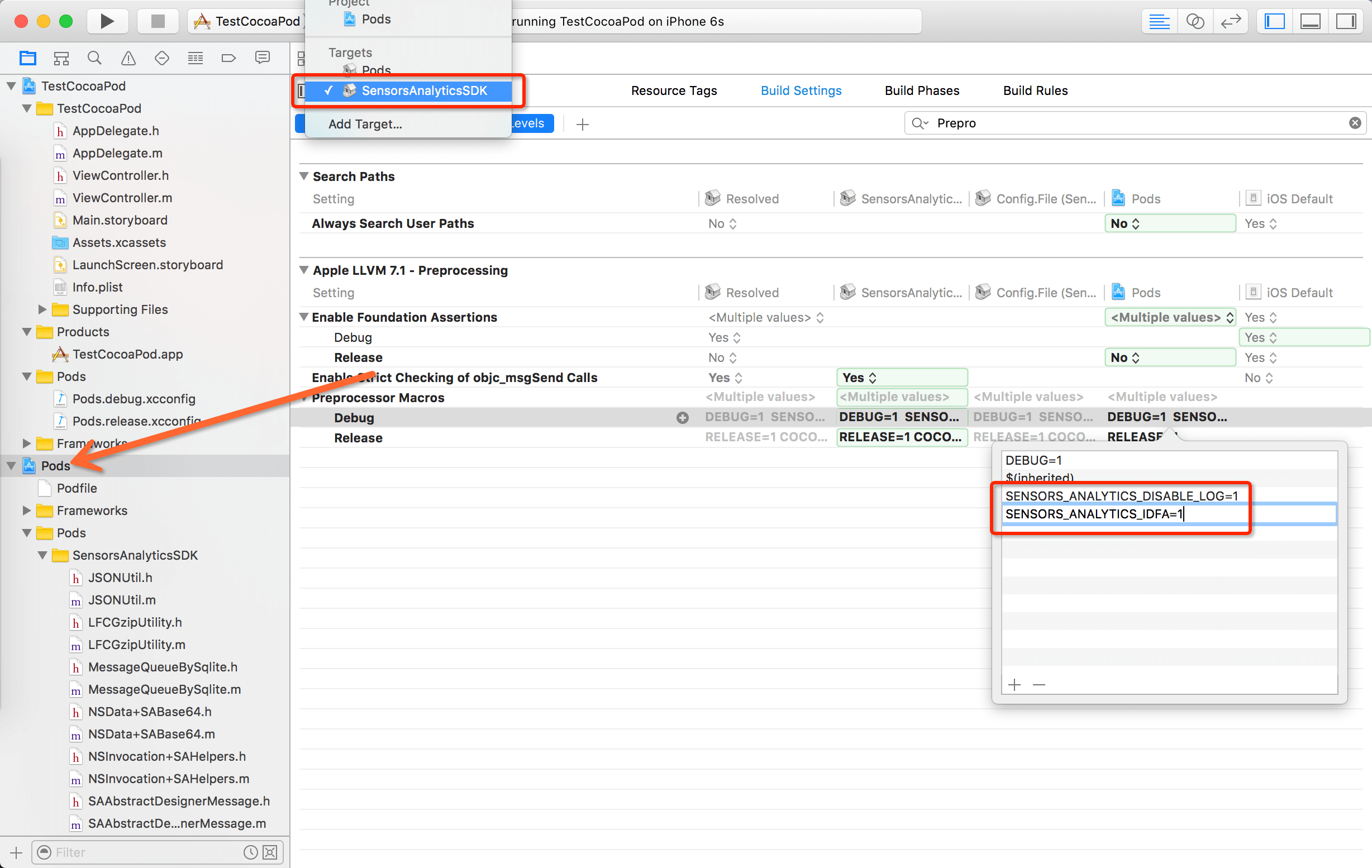The image size is (1372, 868).
Task: Open the Issue navigator warning icon
Action: (128, 58)
